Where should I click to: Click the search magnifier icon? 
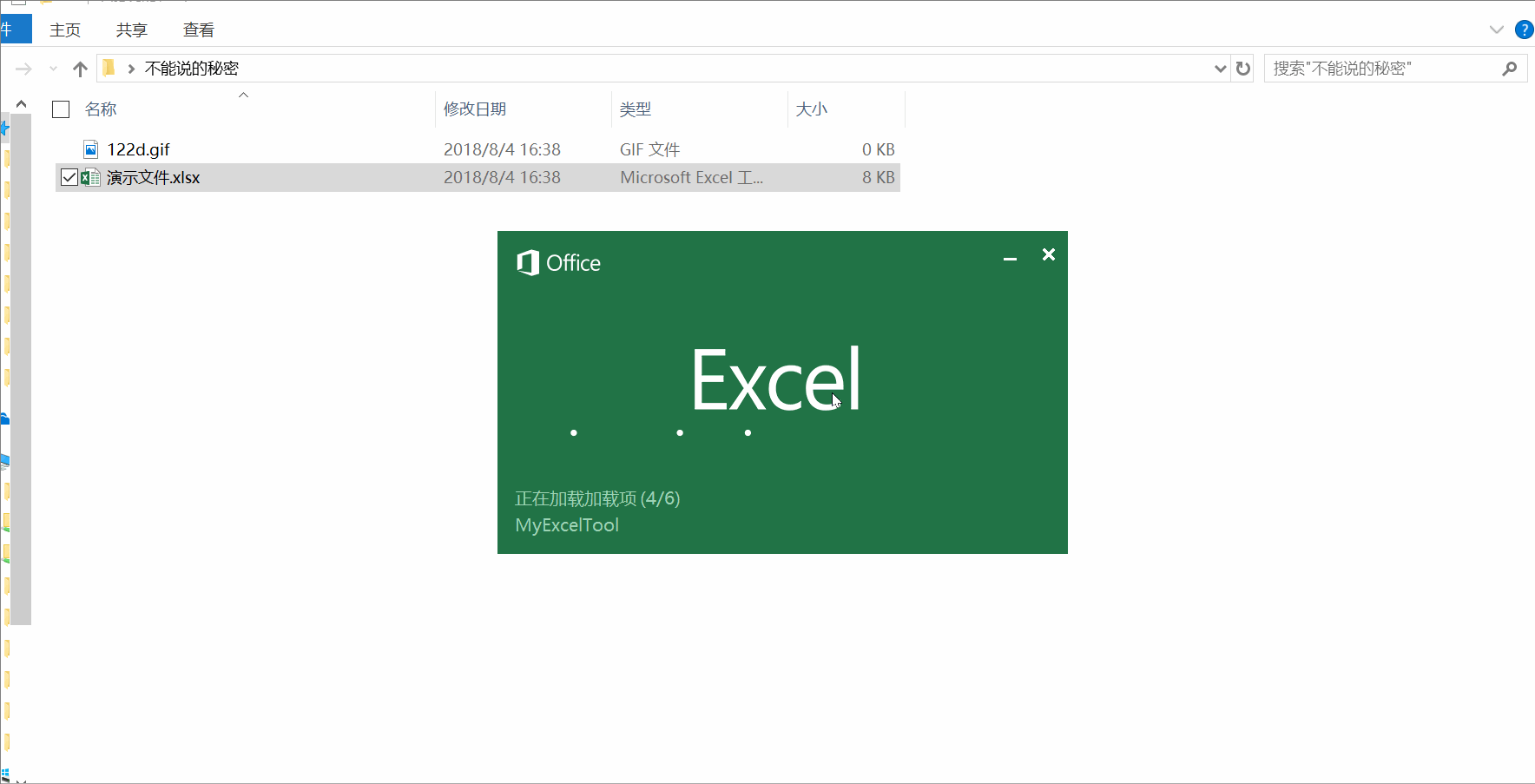1511,68
